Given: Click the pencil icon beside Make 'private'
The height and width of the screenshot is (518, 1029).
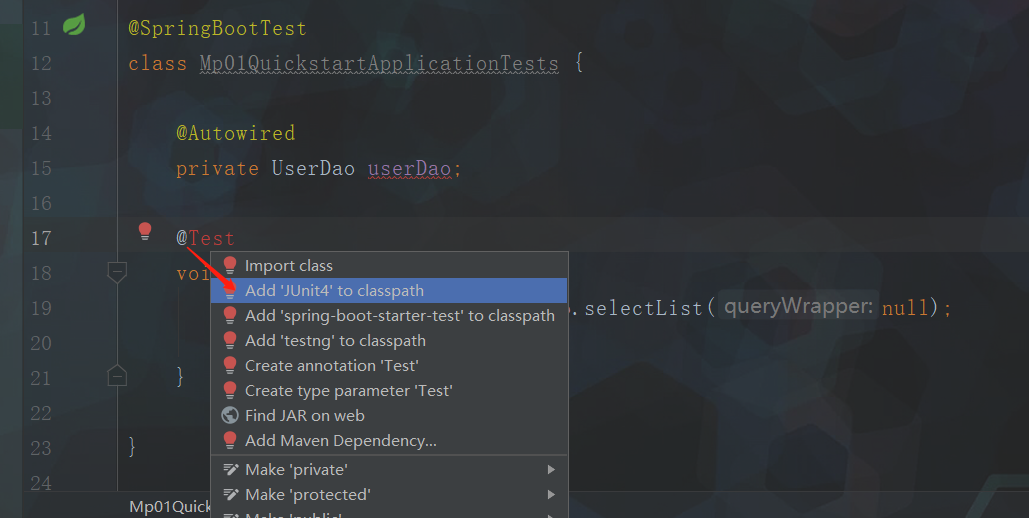Looking at the screenshot, I should [230, 470].
